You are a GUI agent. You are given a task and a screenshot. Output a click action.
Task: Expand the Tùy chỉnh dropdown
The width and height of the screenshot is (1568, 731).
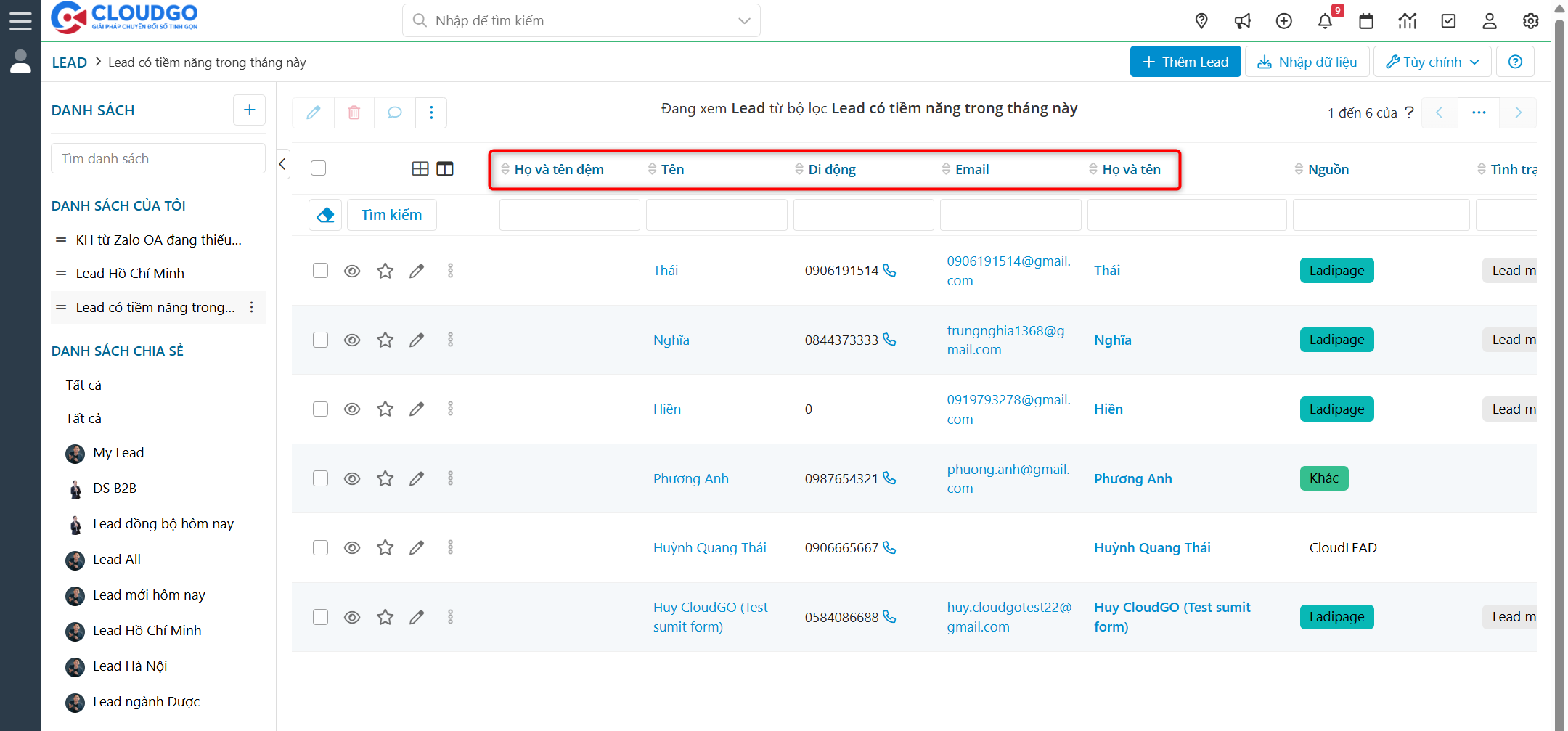click(x=1432, y=62)
